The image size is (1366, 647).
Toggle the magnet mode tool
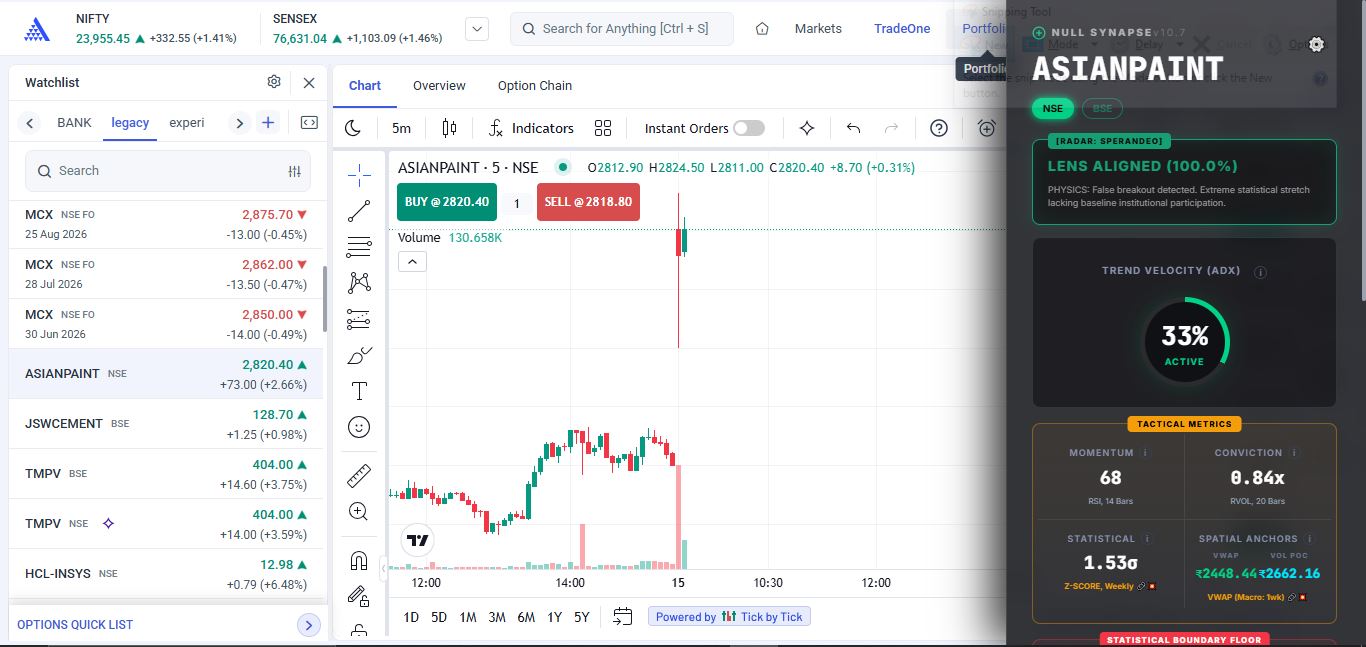point(359,560)
